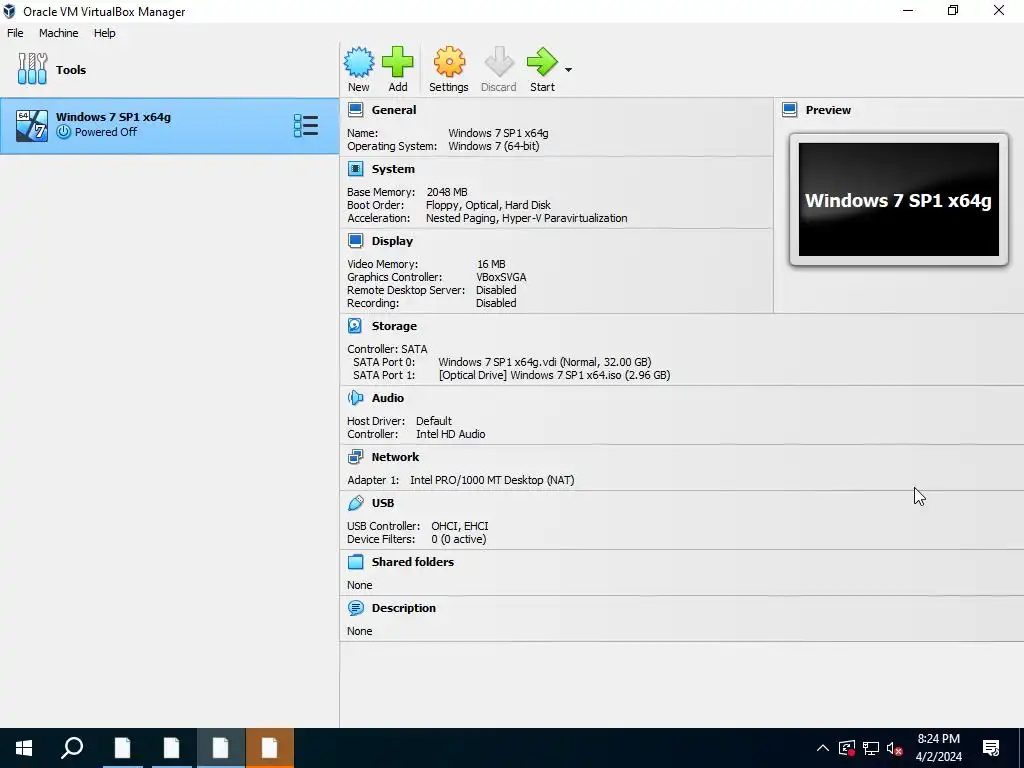Click the Shared folders section icon

[355, 562]
